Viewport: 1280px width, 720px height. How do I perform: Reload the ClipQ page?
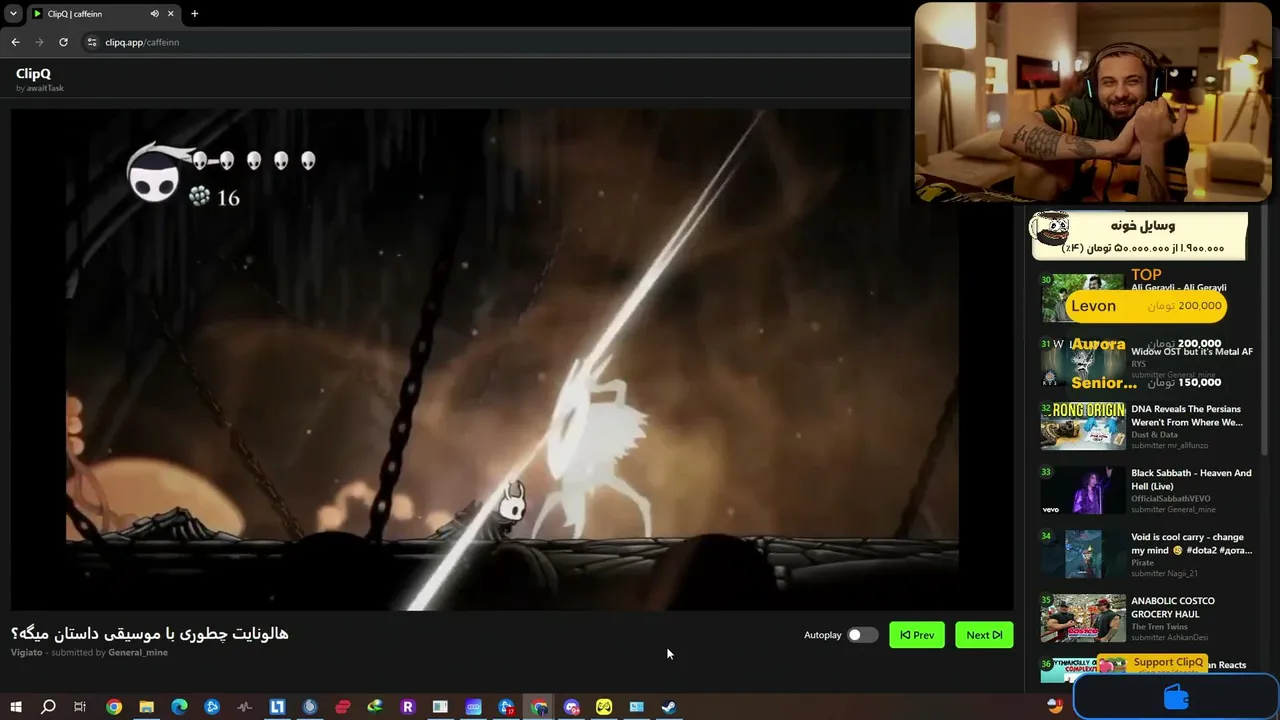(x=63, y=42)
